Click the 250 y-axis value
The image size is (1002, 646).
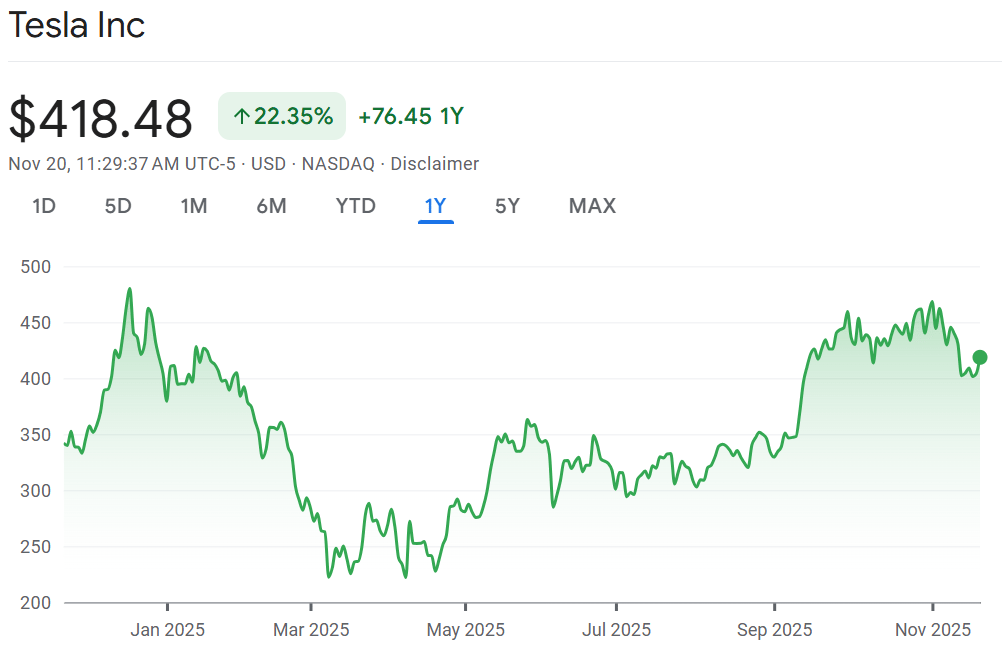[x=36, y=546]
